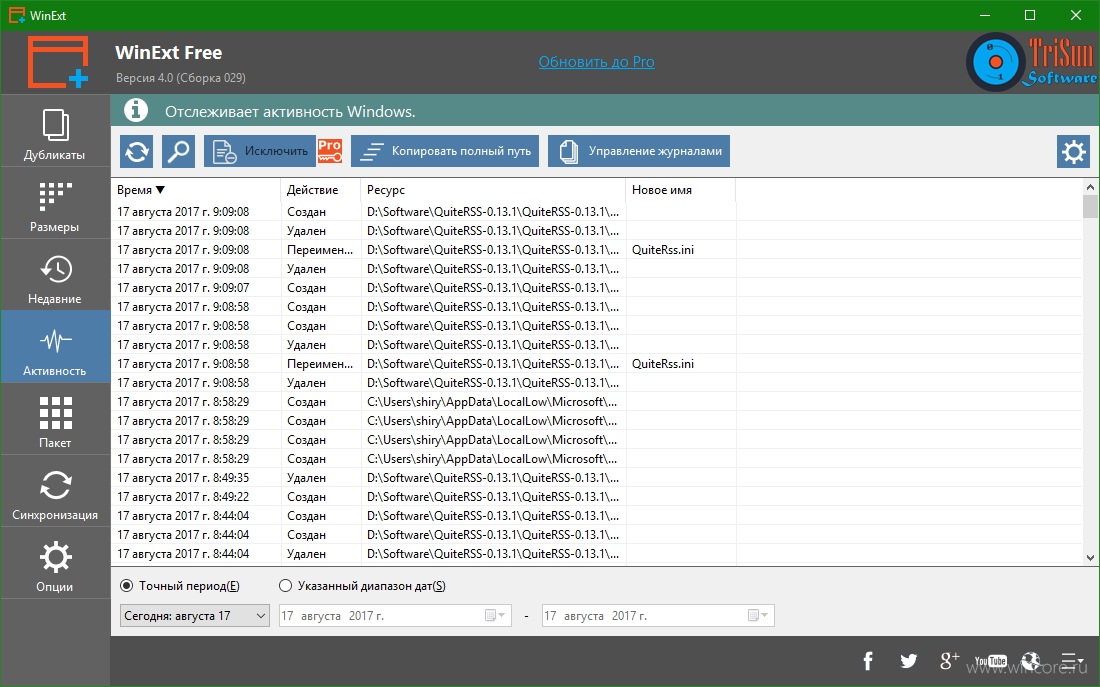This screenshot has height=687, width=1100.
Task: Open the settings gear in toolbar
Action: tap(1073, 152)
